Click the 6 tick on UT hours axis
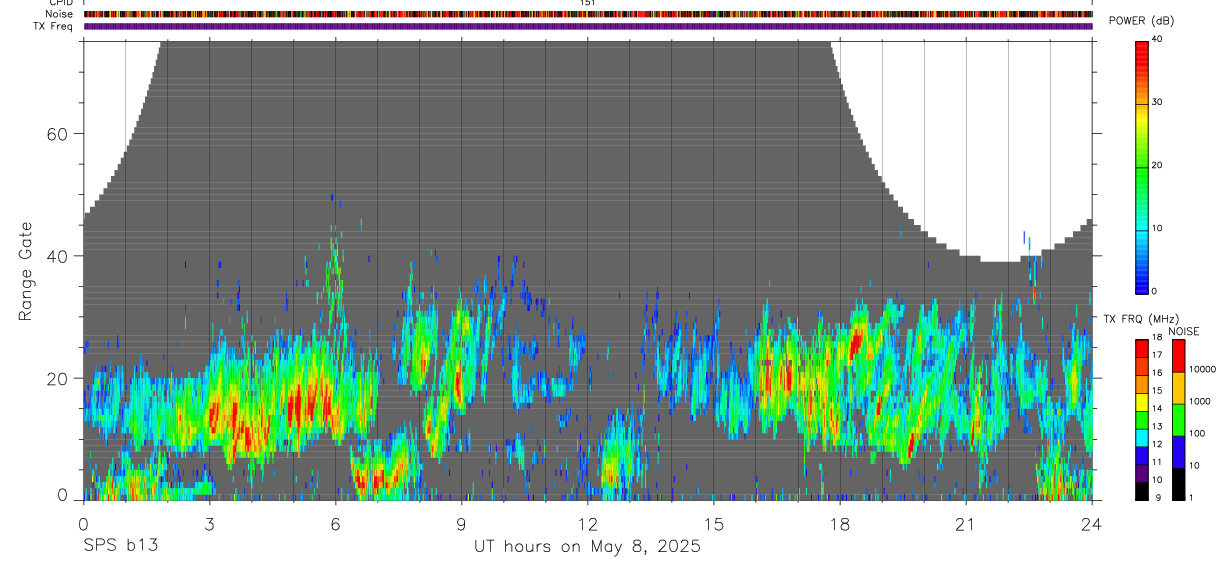Screen dimensions: 1228x567 [x=335, y=523]
